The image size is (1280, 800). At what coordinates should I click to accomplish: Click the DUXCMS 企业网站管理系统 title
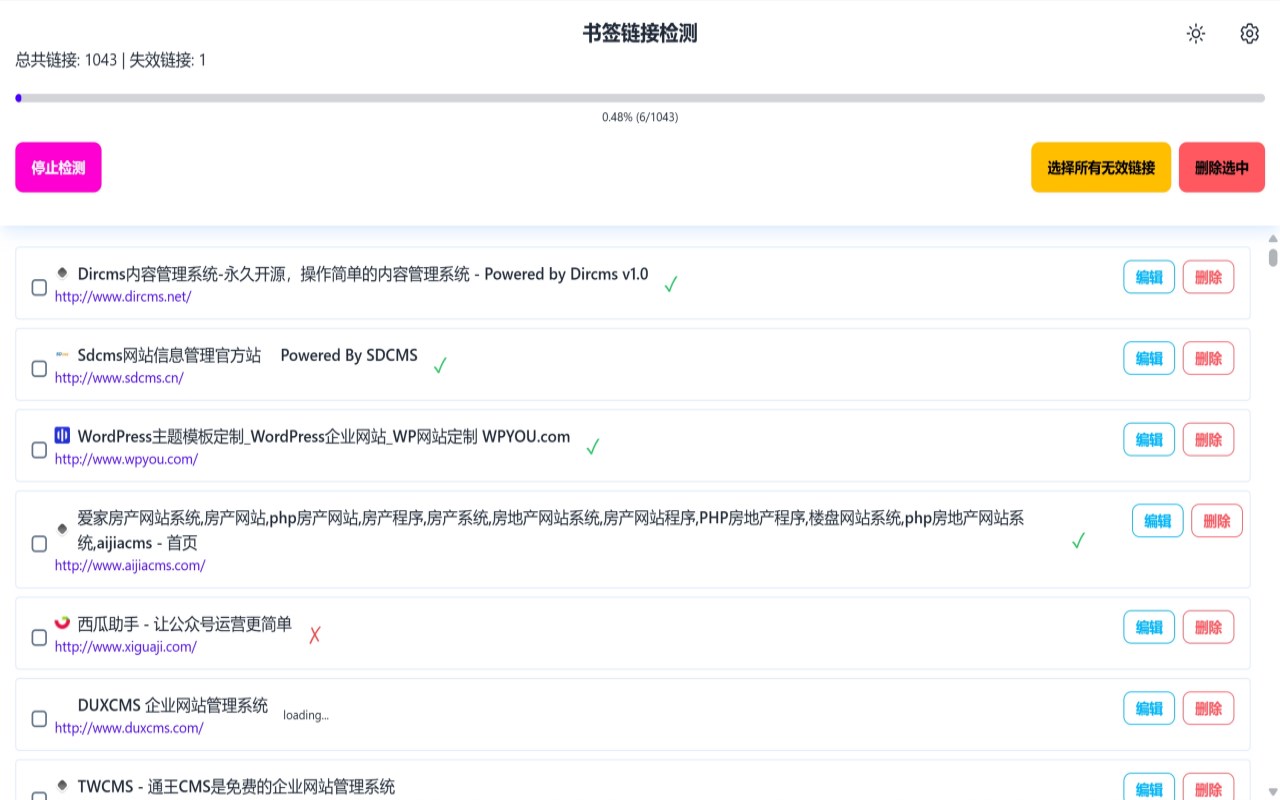pyautogui.click(x=173, y=705)
